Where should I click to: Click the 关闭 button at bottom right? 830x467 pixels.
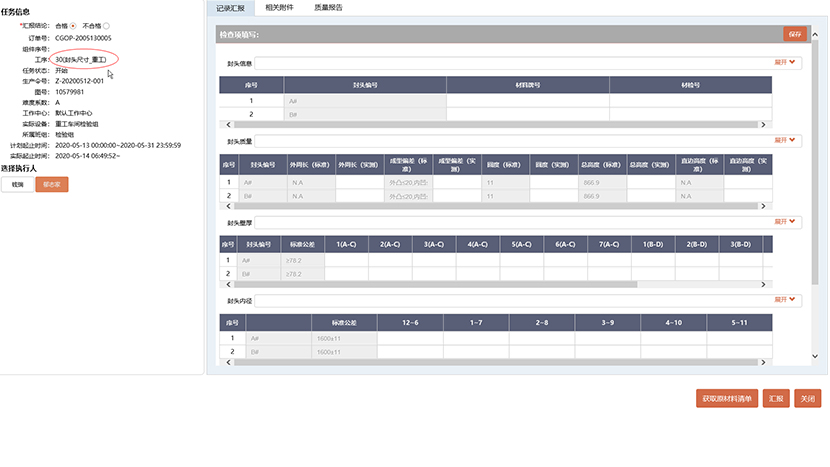(808, 398)
